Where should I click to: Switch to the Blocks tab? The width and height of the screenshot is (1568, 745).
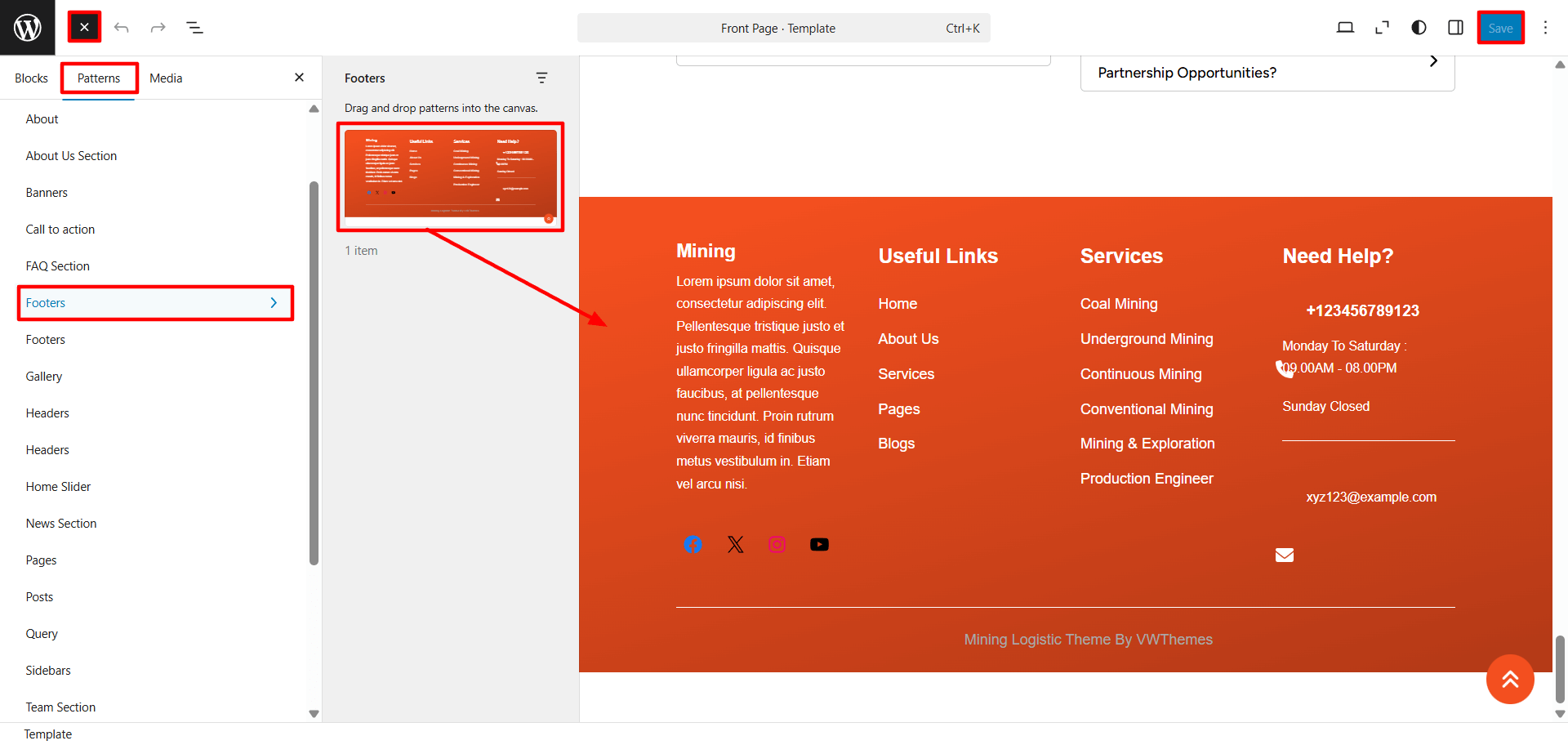coord(31,78)
